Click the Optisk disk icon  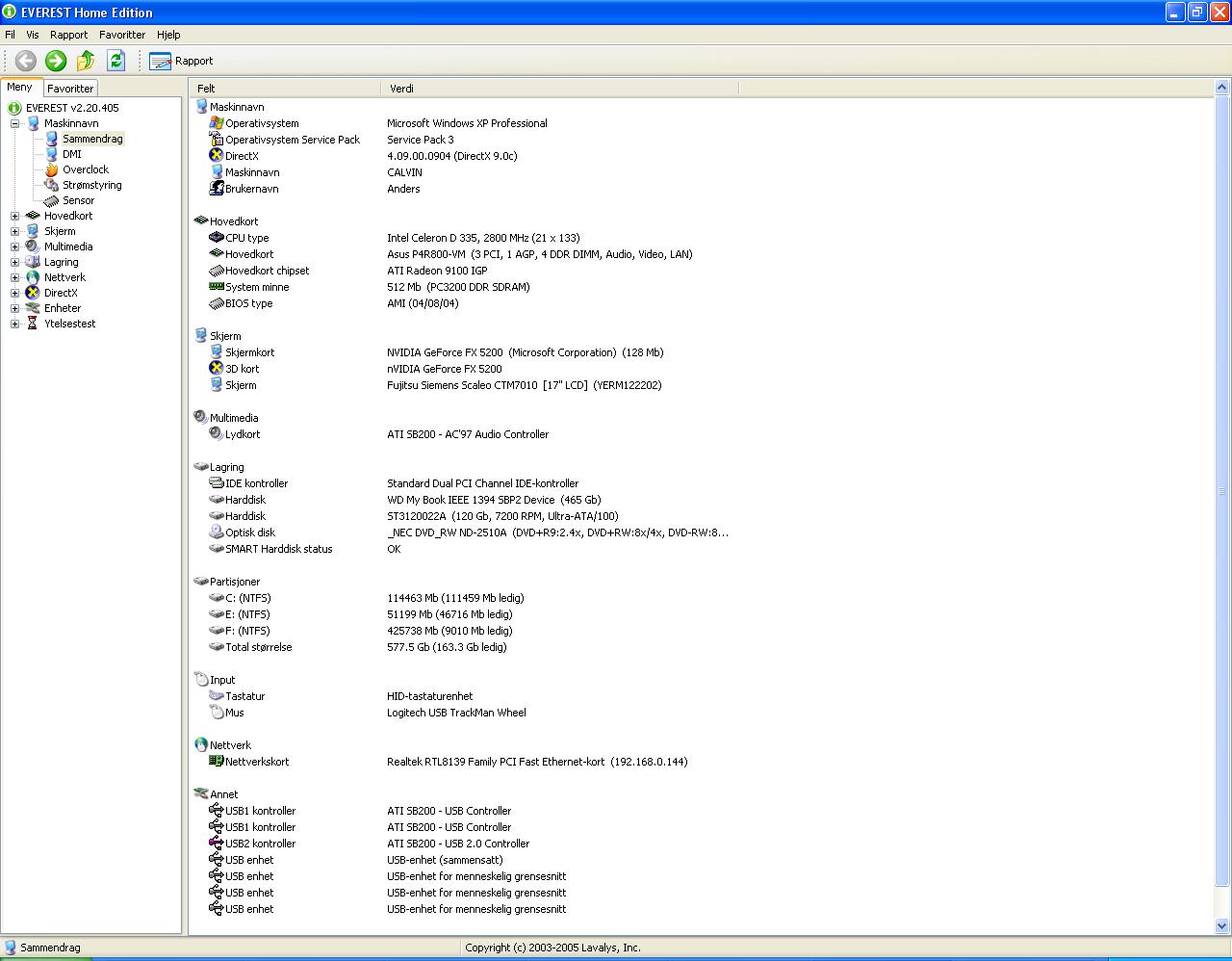(x=217, y=532)
